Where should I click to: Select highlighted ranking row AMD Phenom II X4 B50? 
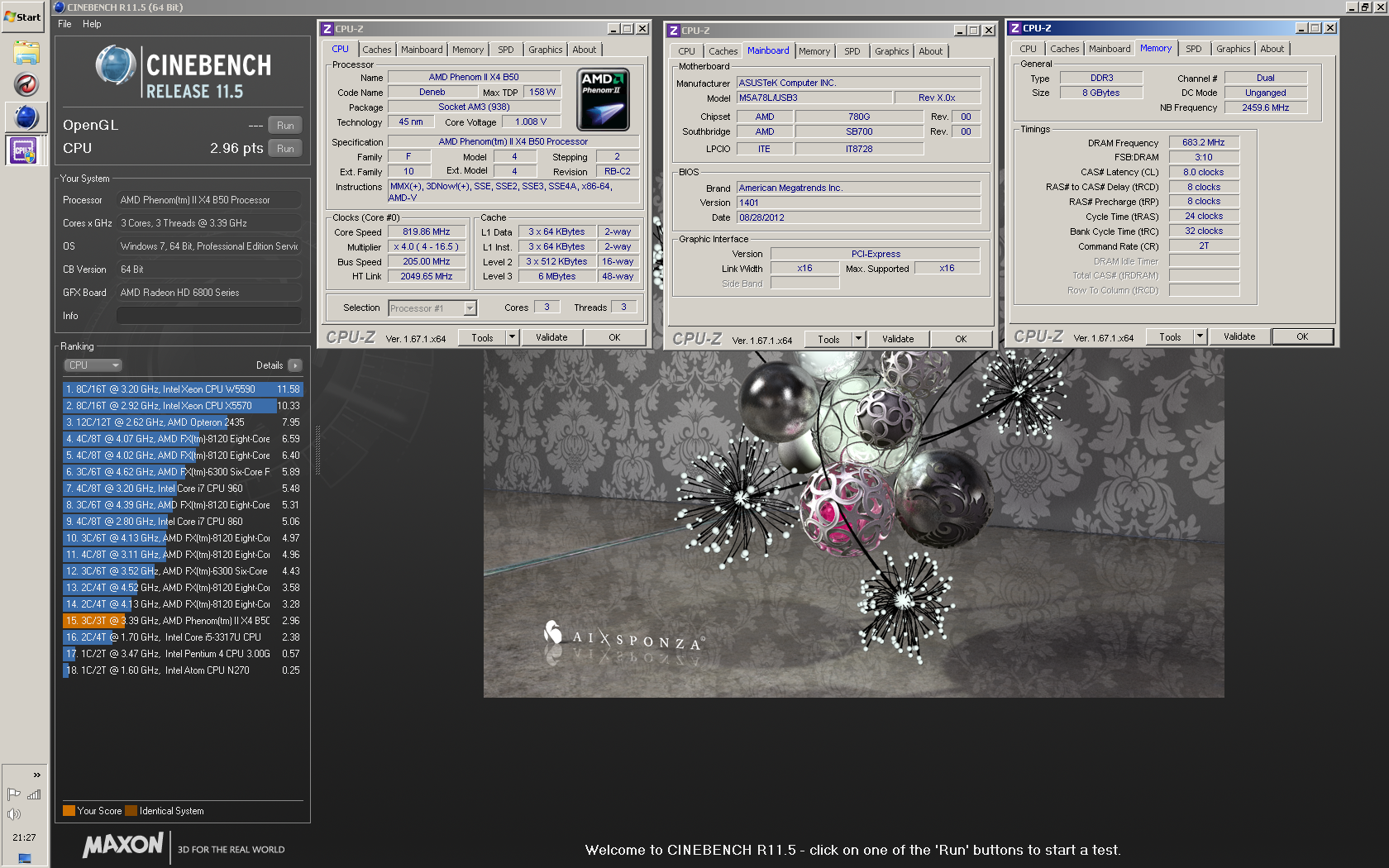tap(183, 621)
